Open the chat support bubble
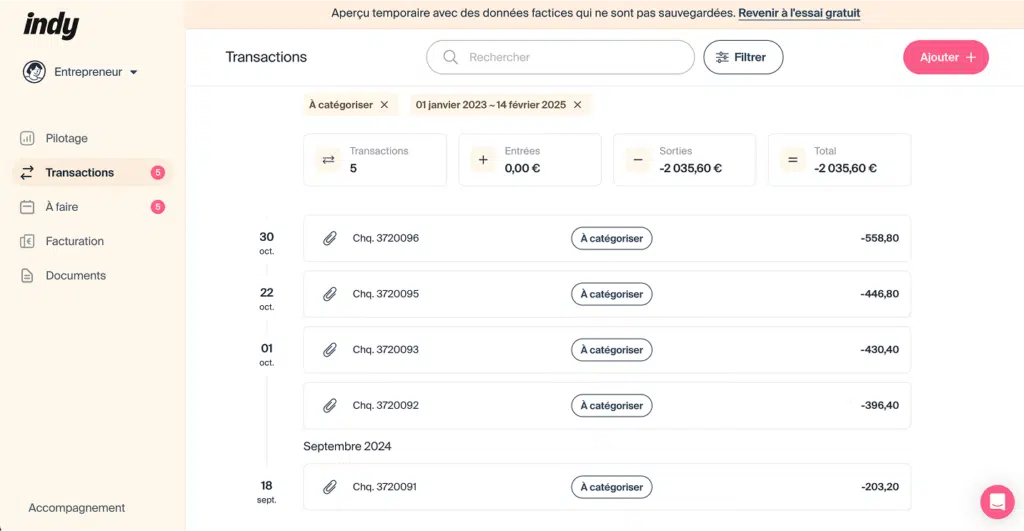 (x=996, y=501)
